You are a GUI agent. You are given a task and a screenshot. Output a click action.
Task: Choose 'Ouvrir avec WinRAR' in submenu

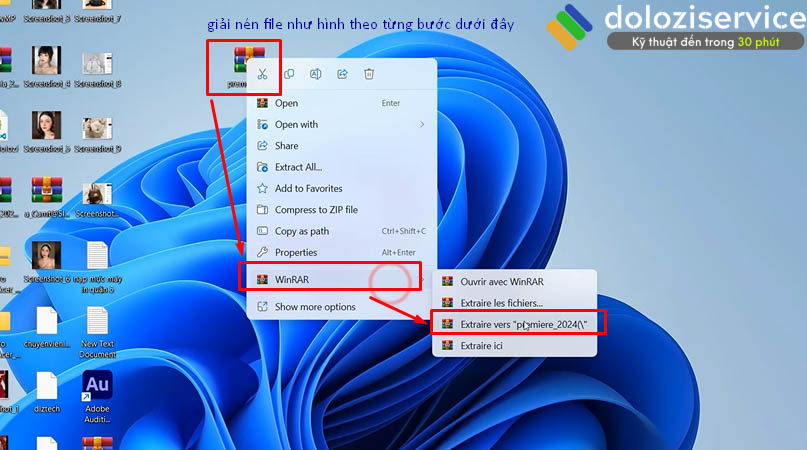(515, 282)
